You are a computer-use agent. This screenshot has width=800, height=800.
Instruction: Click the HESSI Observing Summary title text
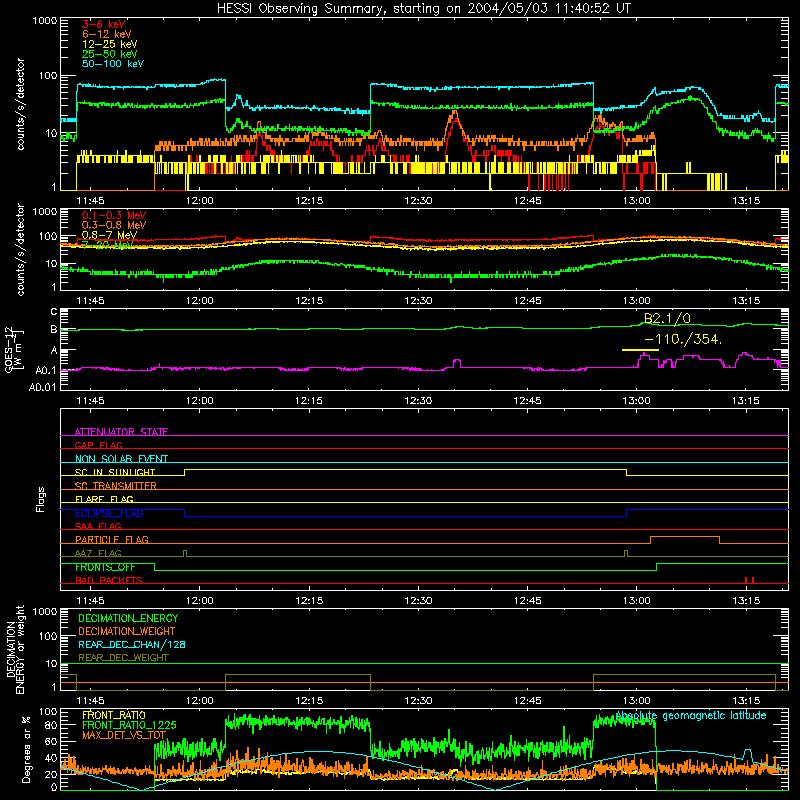[x=423, y=8]
